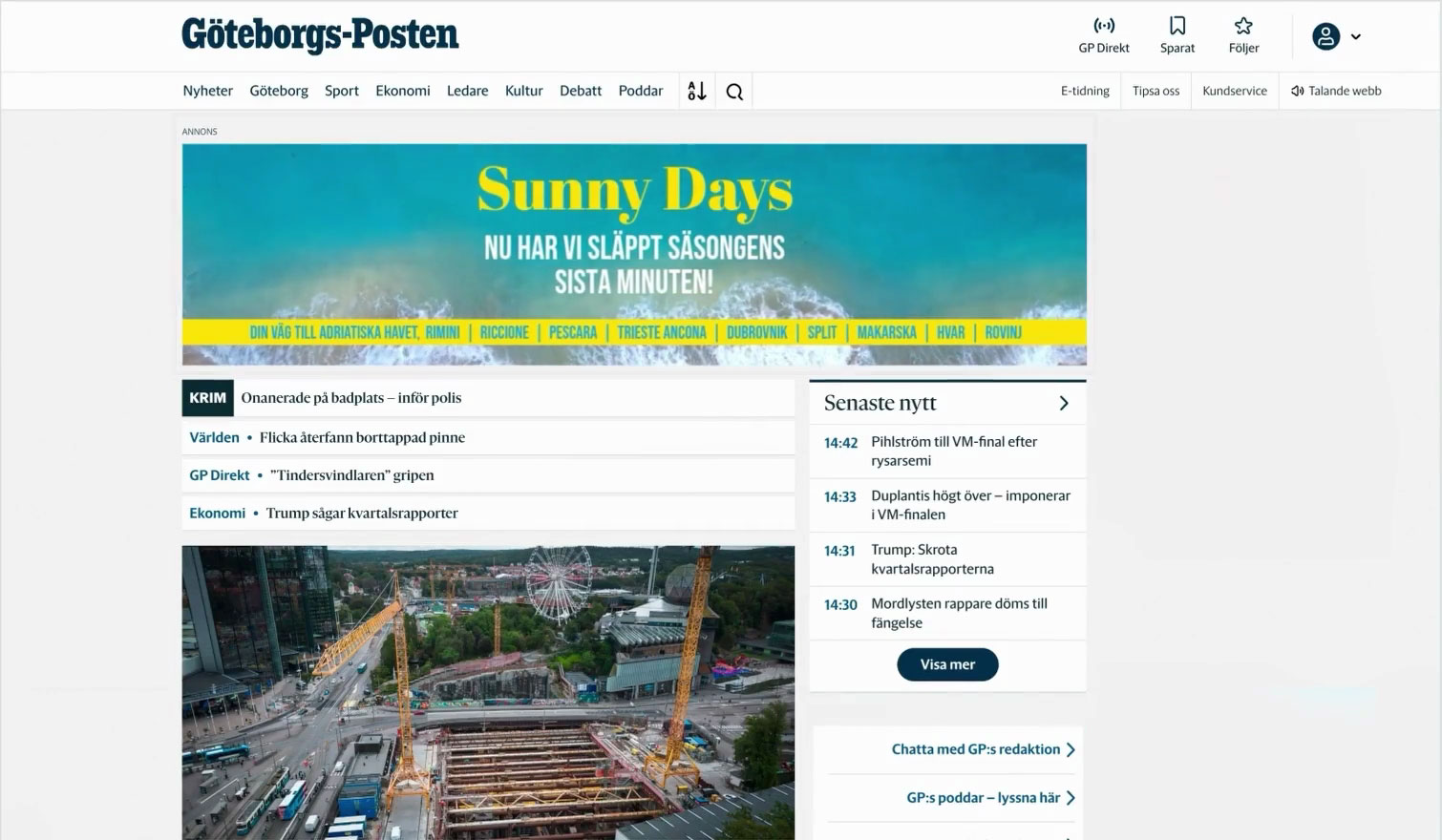Enable Talande webb speaker icon
1442x840 pixels.
pos(1297,92)
